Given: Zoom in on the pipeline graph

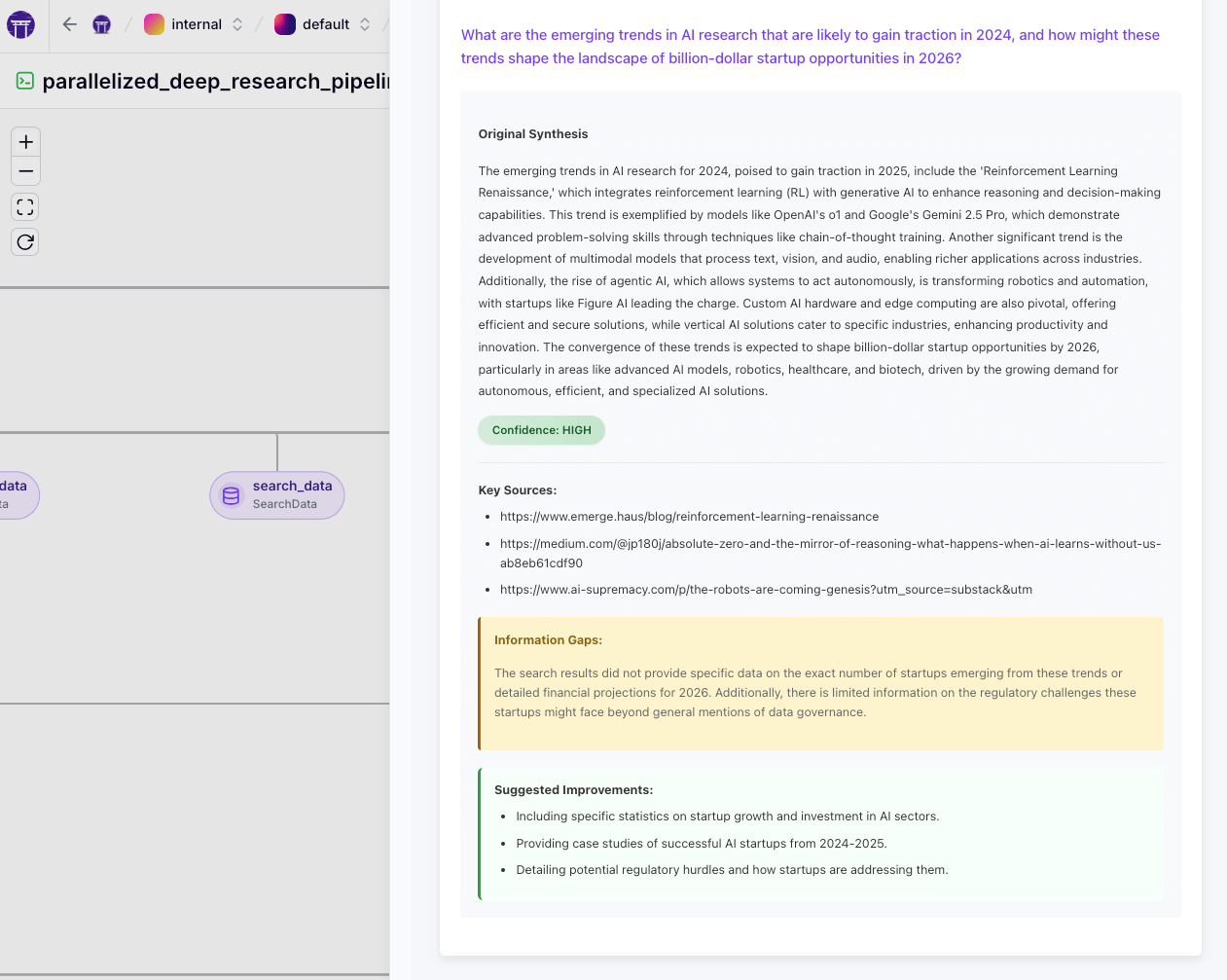Looking at the screenshot, I should coord(26,142).
